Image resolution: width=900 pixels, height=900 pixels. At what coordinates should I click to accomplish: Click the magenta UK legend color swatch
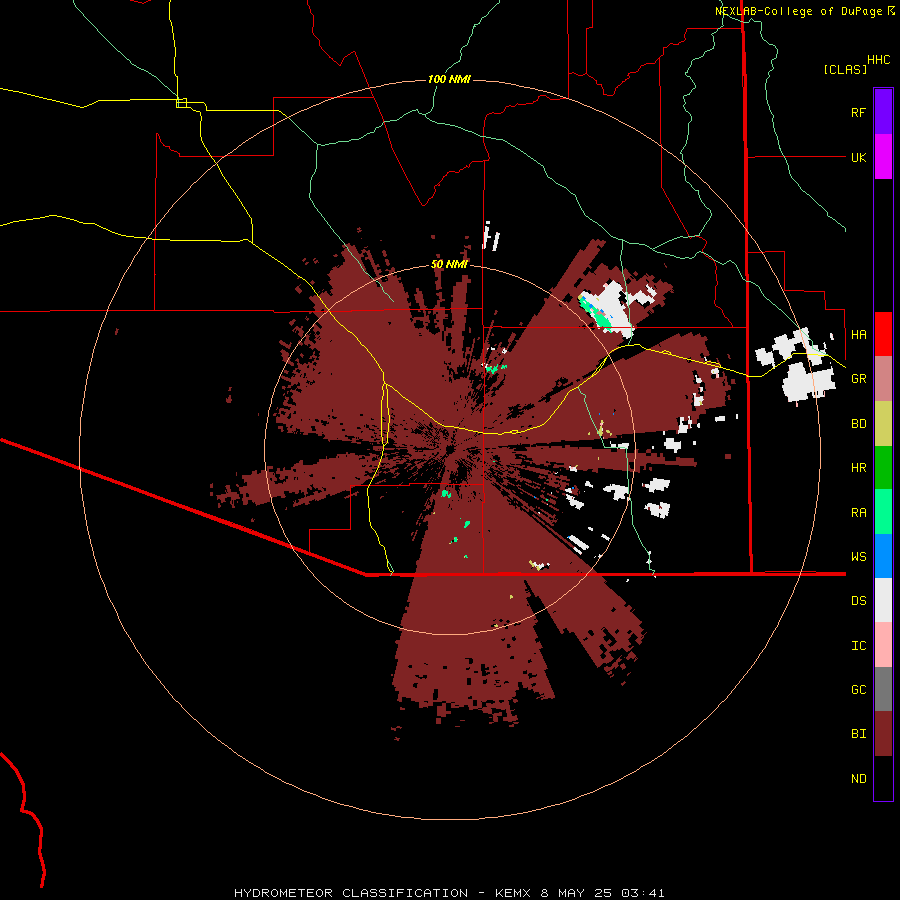(x=883, y=157)
